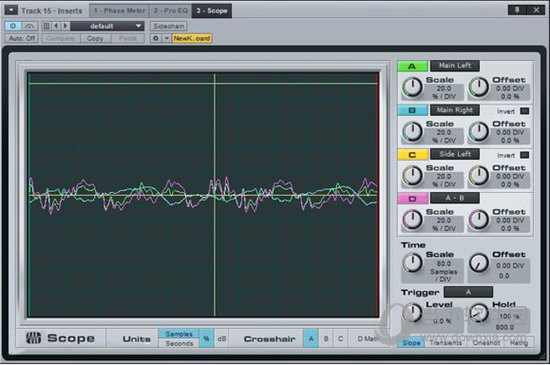The width and height of the screenshot is (550, 365).
Task: Switch to the 2 - Pro EQ tab
Action: coord(170,11)
